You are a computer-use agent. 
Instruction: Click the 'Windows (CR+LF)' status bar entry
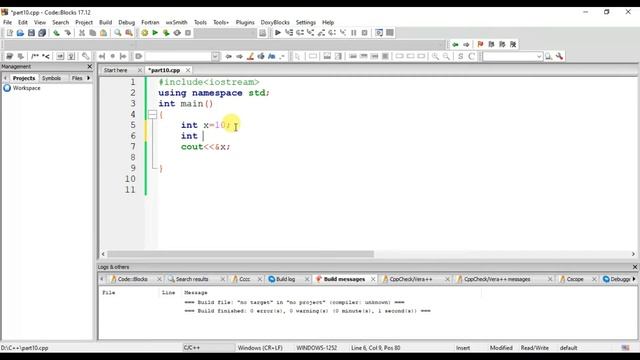click(260, 348)
